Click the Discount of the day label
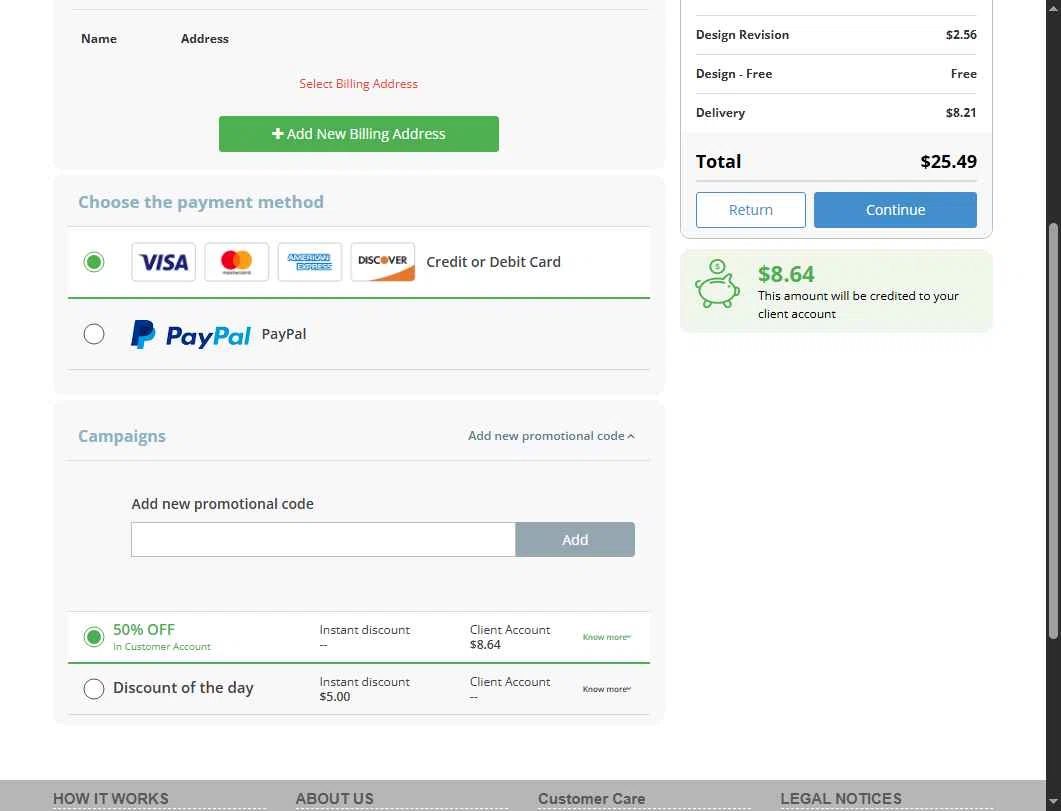The image size is (1061, 811). [183, 688]
